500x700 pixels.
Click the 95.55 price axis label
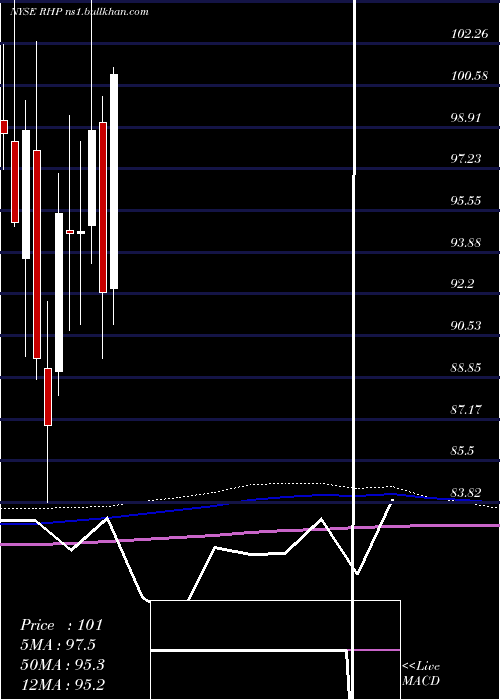click(x=466, y=200)
